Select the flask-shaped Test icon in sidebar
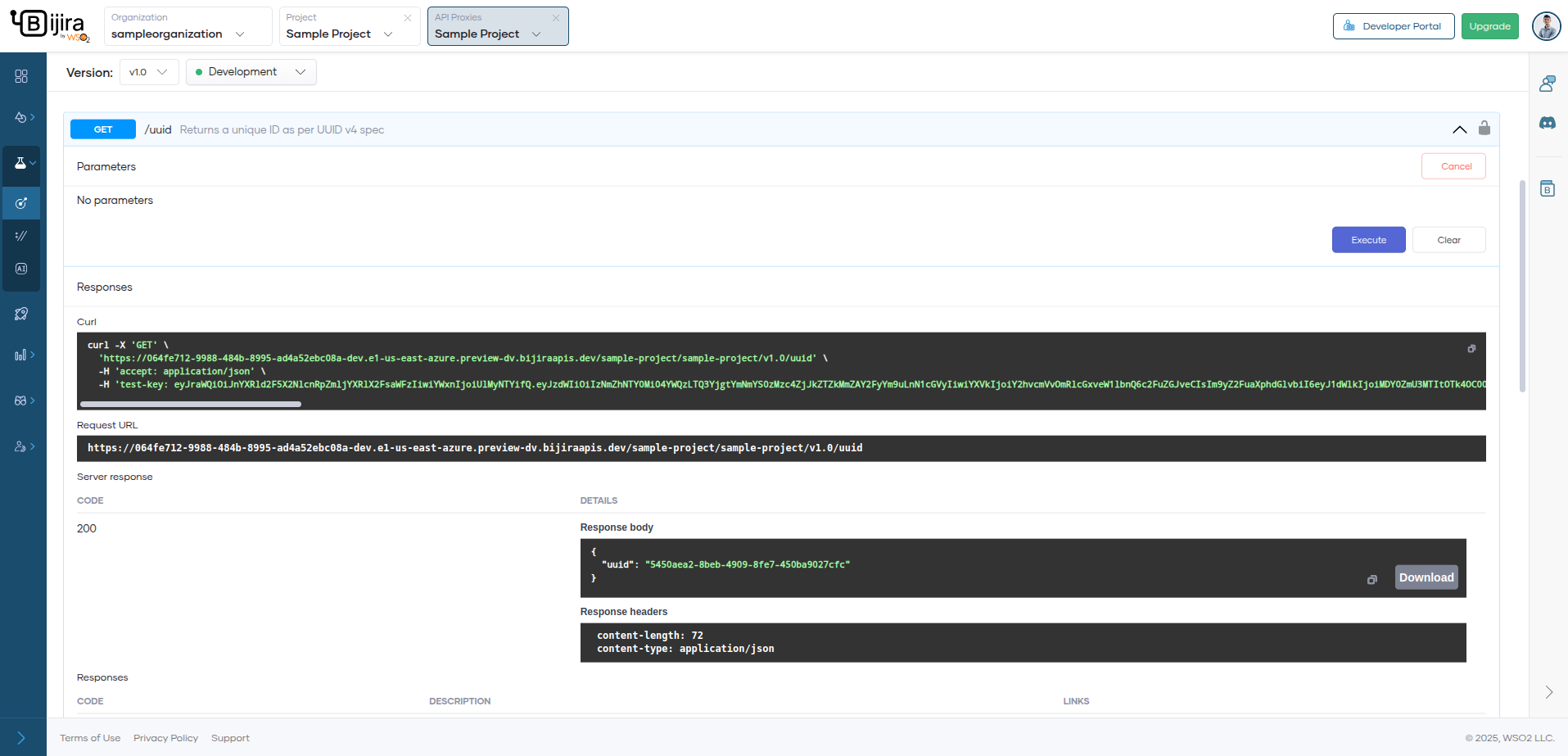1568x756 pixels. (21, 164)
